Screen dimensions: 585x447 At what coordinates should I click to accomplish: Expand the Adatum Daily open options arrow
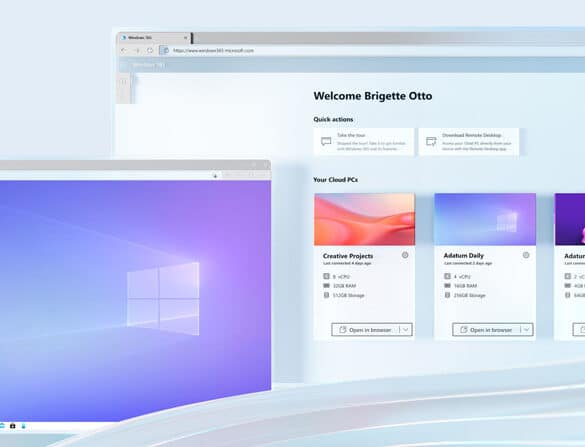[527, 330]
